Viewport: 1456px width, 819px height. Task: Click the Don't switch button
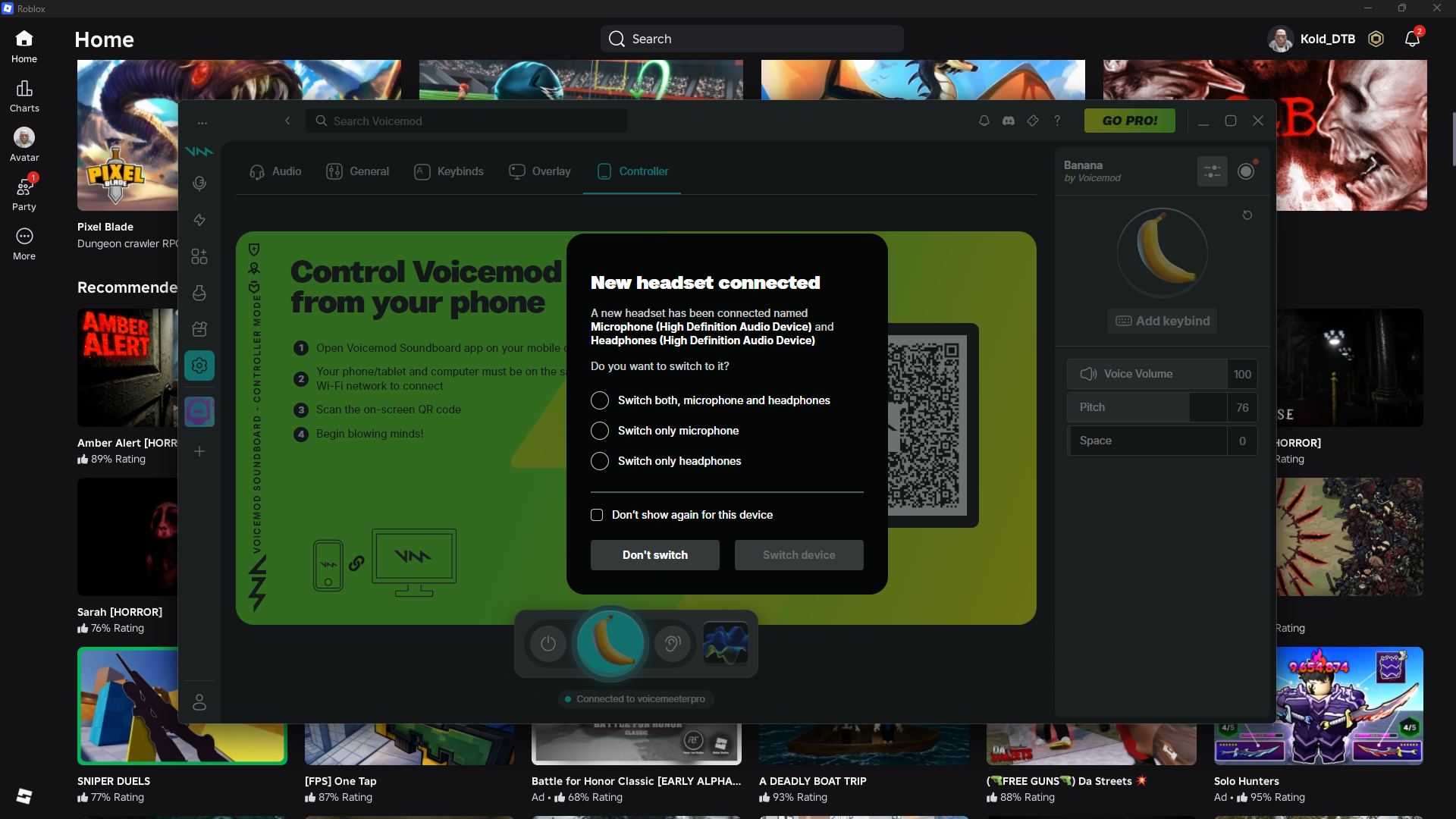coord(655,555)
